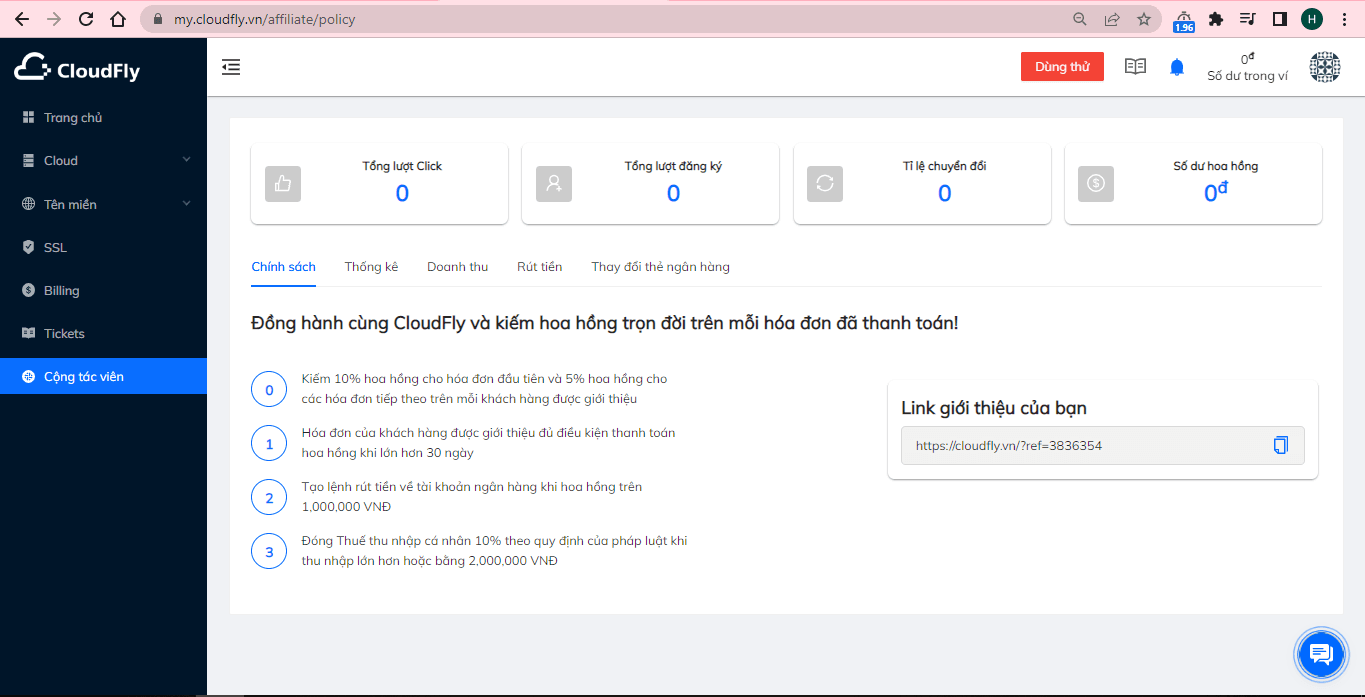The image size is (1365, 697).
Task: Click the browser address bar URL
Action: [264, 19]
